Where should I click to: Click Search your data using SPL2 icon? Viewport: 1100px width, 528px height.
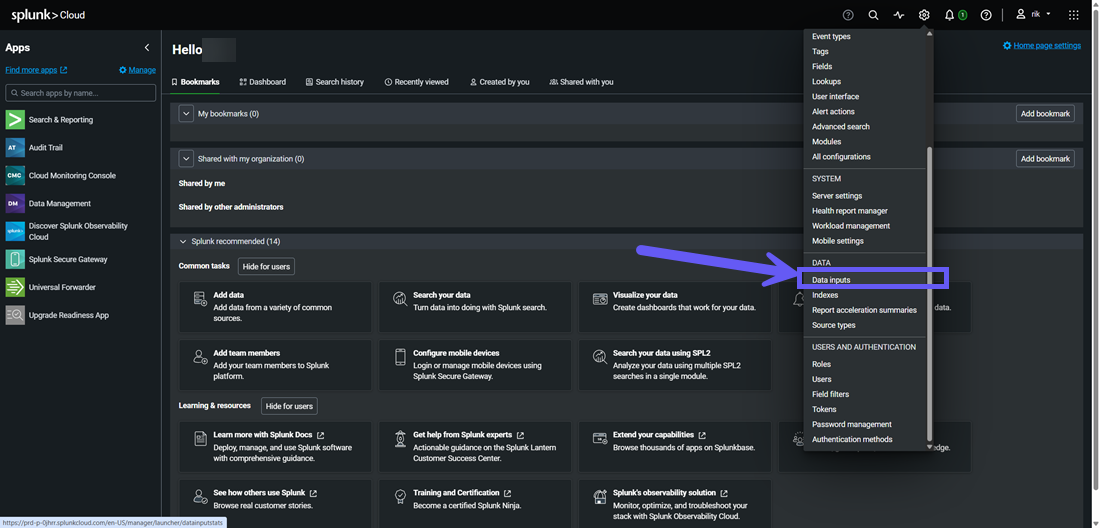pos(601,356)
